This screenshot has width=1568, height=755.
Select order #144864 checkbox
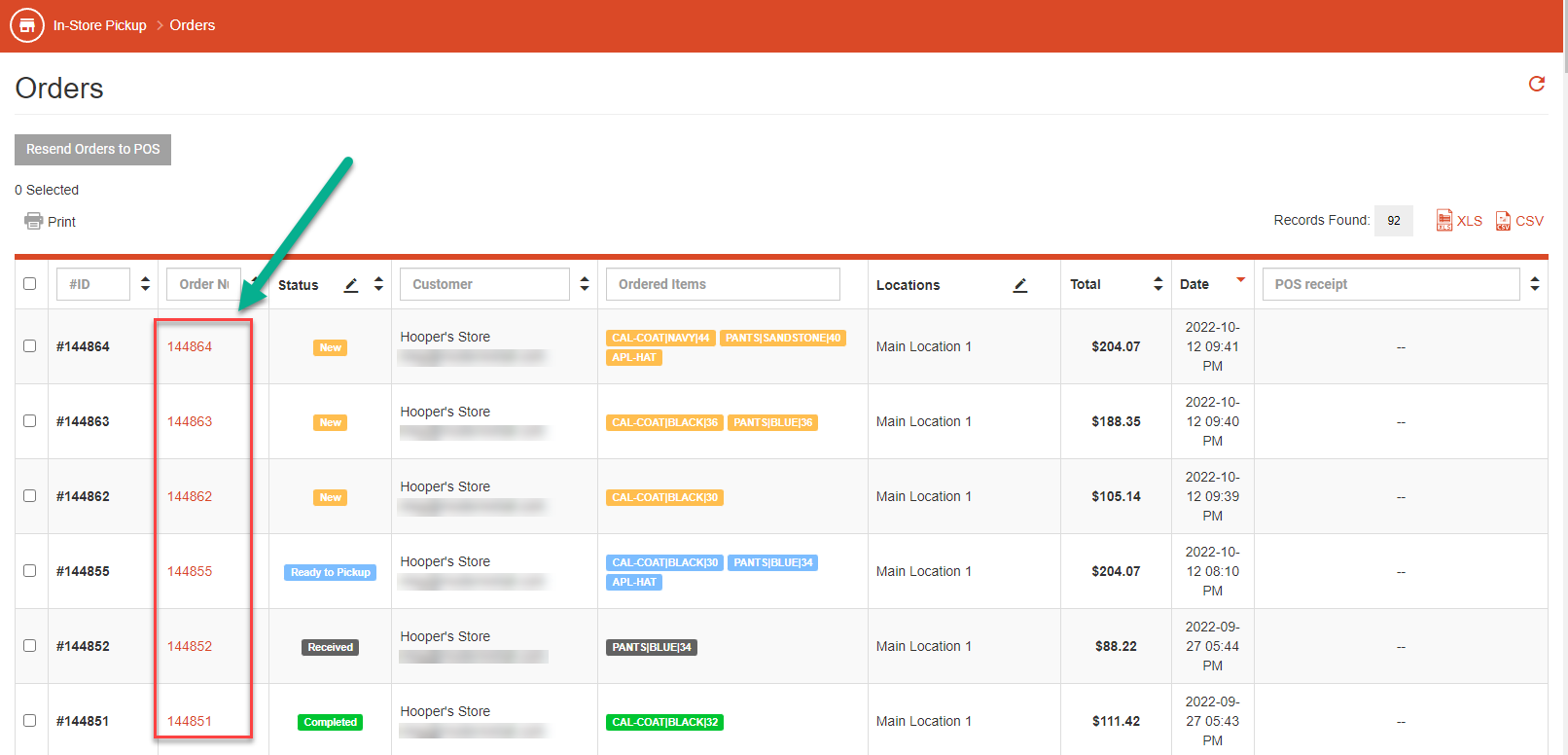click(30, 346)
